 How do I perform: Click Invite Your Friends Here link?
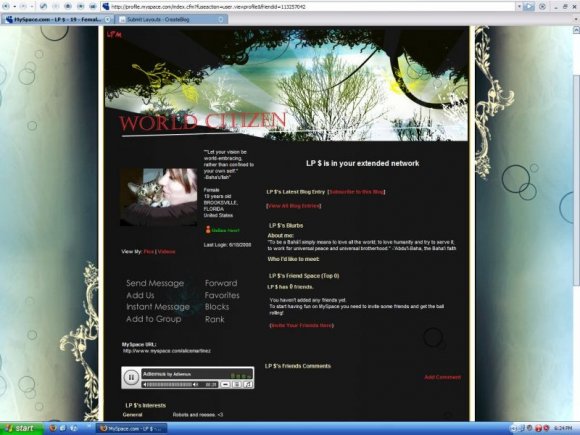coord(301,326)
